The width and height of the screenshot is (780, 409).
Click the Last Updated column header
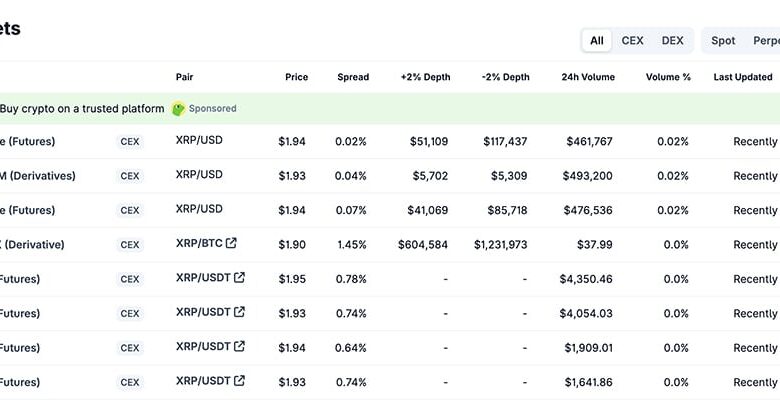[742, 77]
